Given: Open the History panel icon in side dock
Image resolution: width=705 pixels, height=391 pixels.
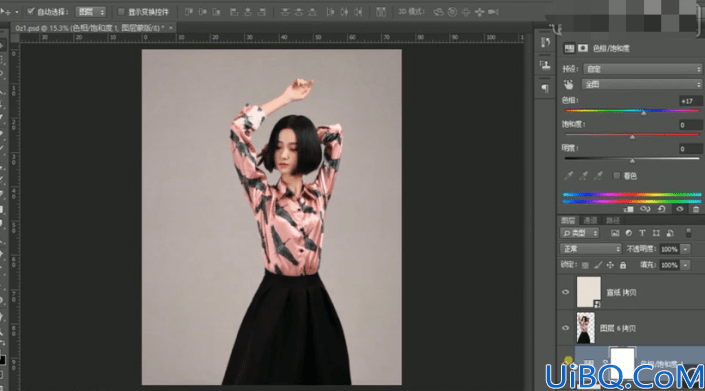Looking at the screenshot, I should (545, 43).
